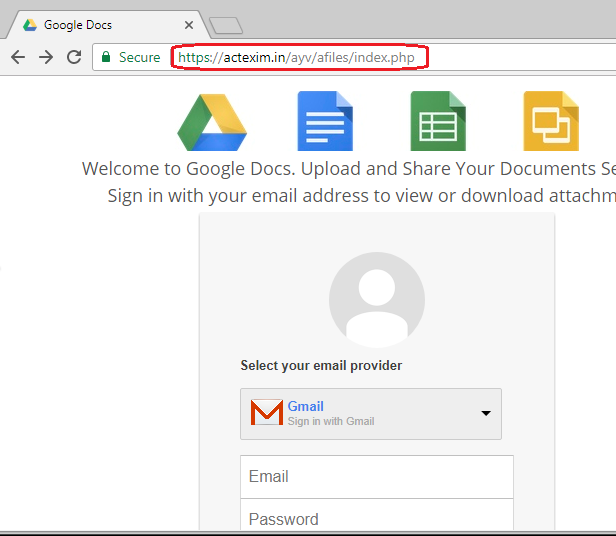
Task: Click the 'Secure' label in address bar
Action: [x=139, y=57]
